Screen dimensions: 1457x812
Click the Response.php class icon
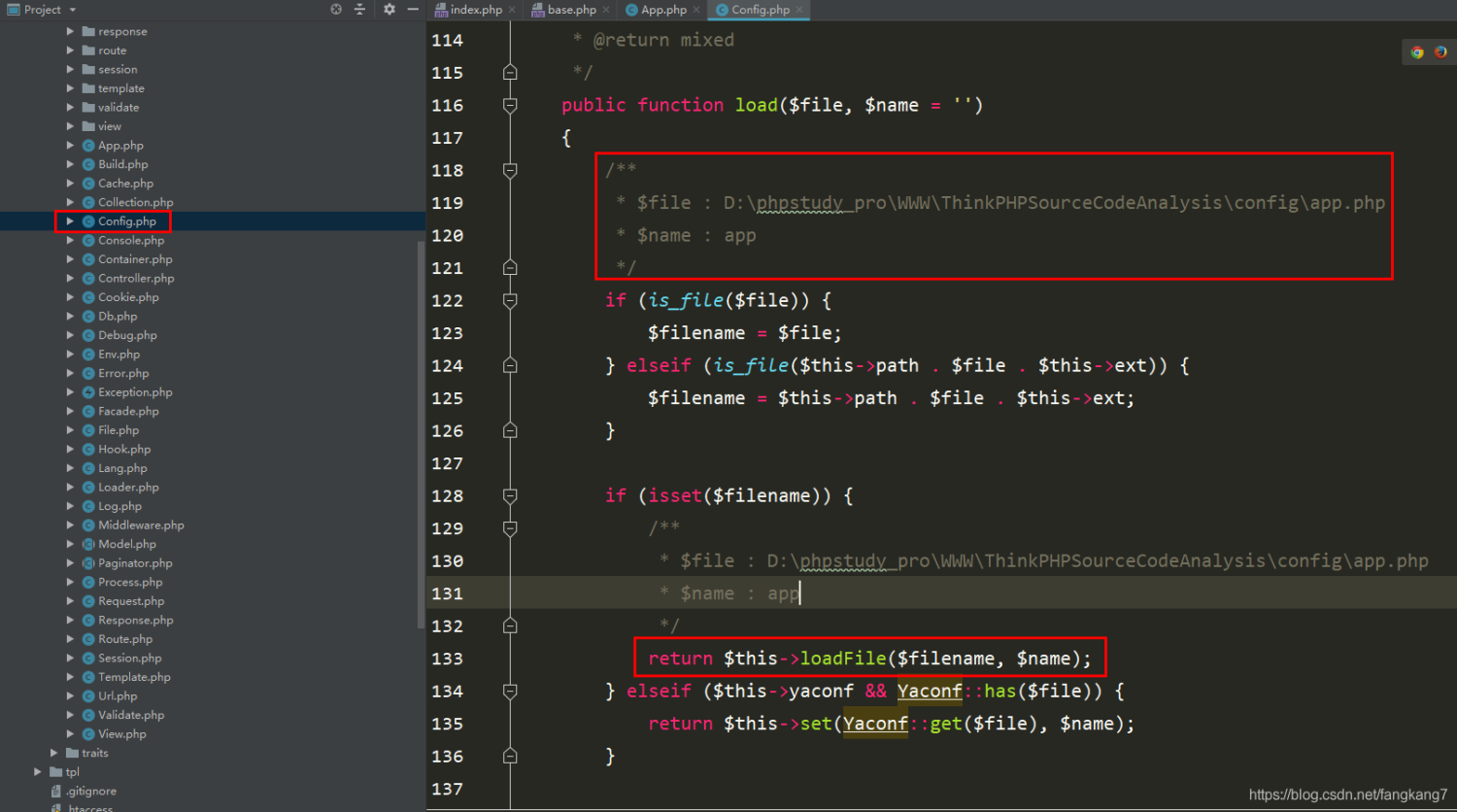[88, 620]
